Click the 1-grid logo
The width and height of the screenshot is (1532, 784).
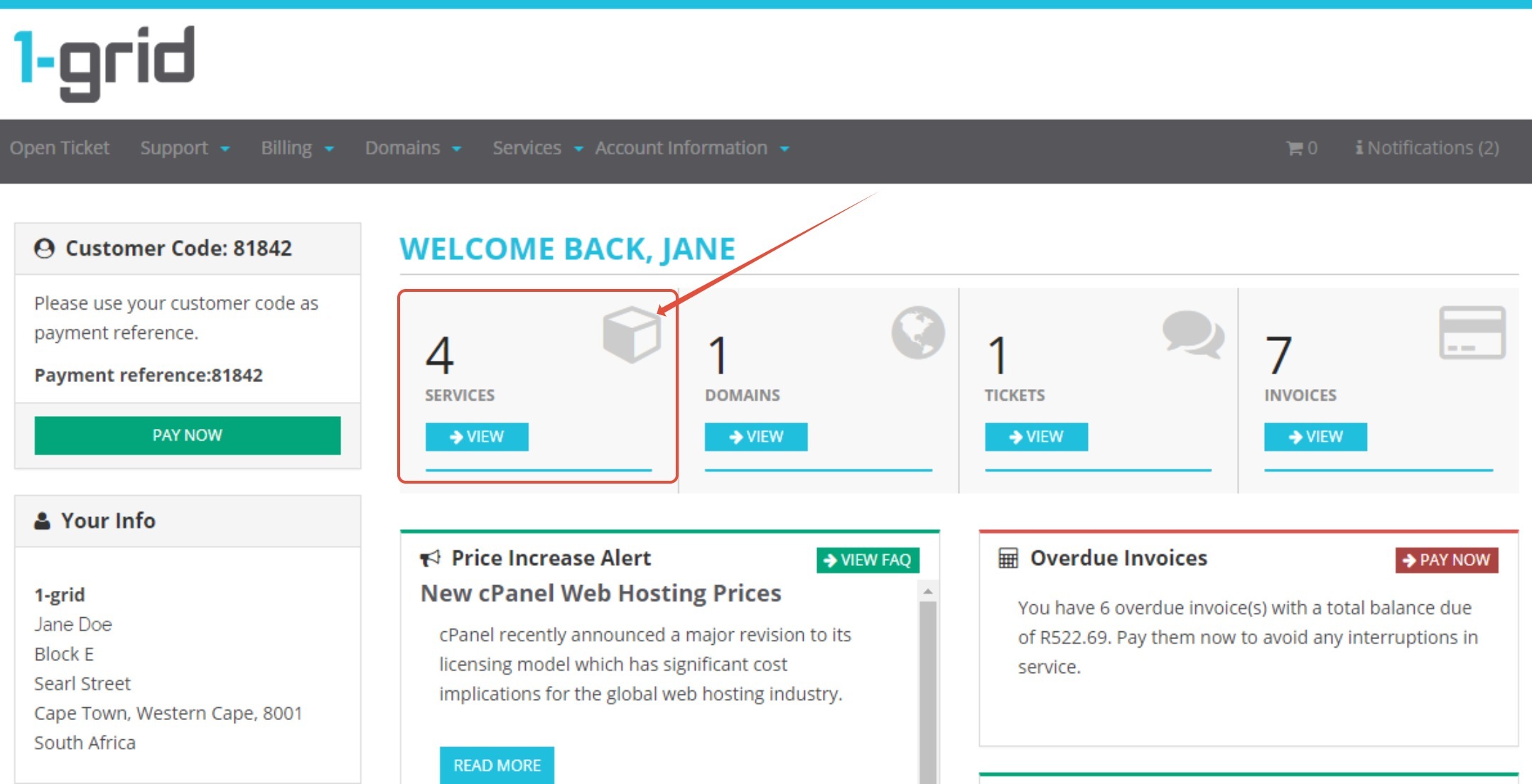point(104,62)
